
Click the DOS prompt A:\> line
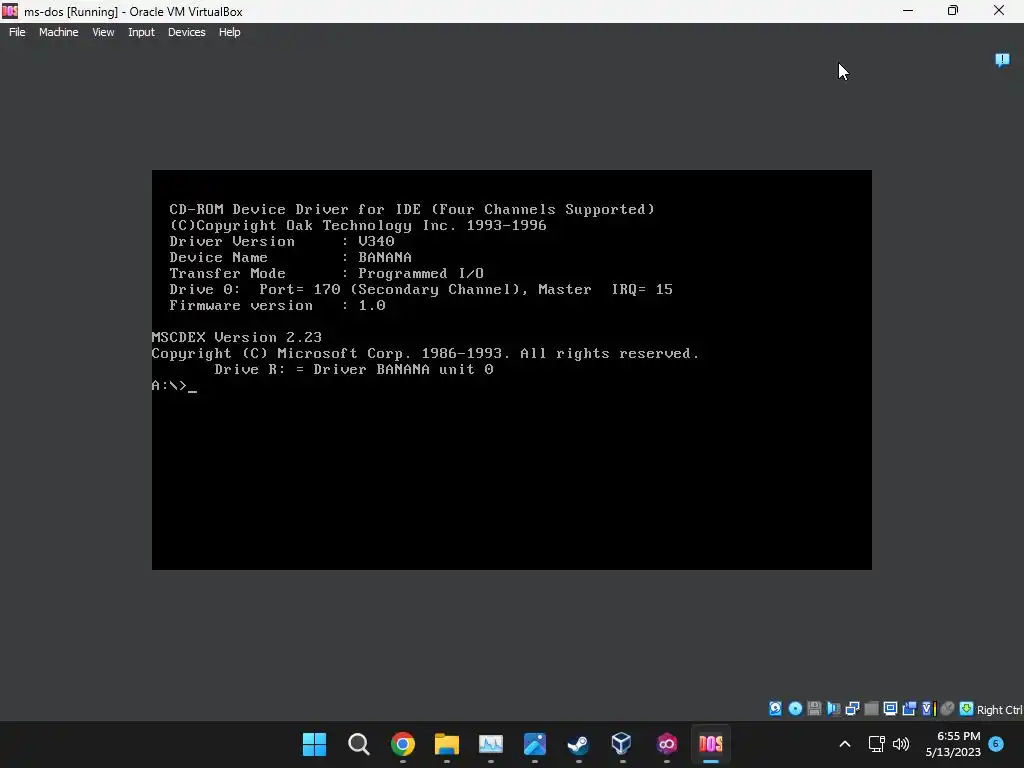tap(174, 386)
